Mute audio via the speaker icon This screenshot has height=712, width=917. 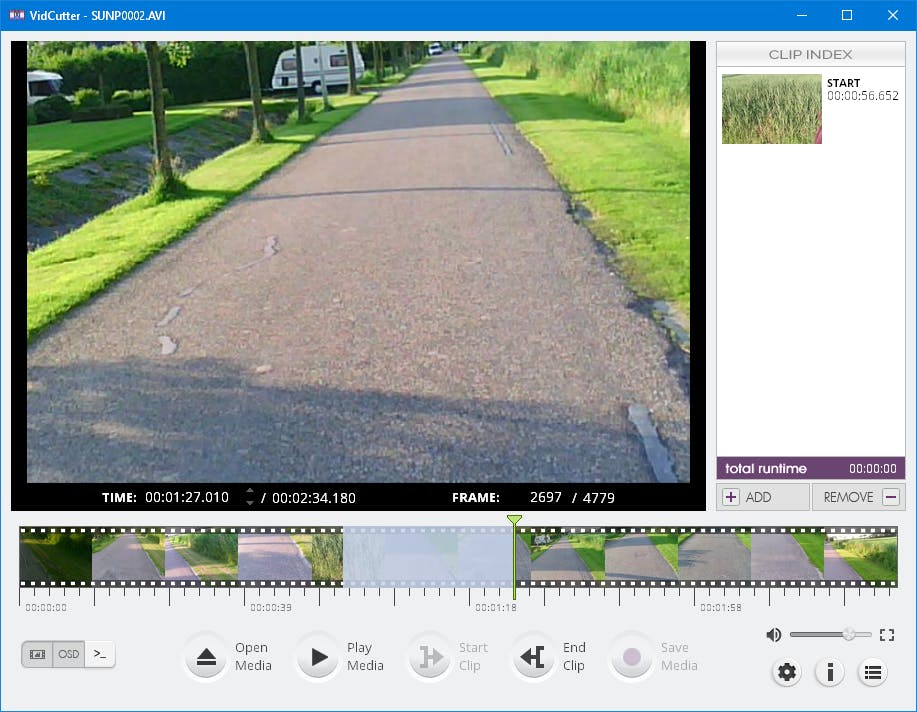point(773,633)
